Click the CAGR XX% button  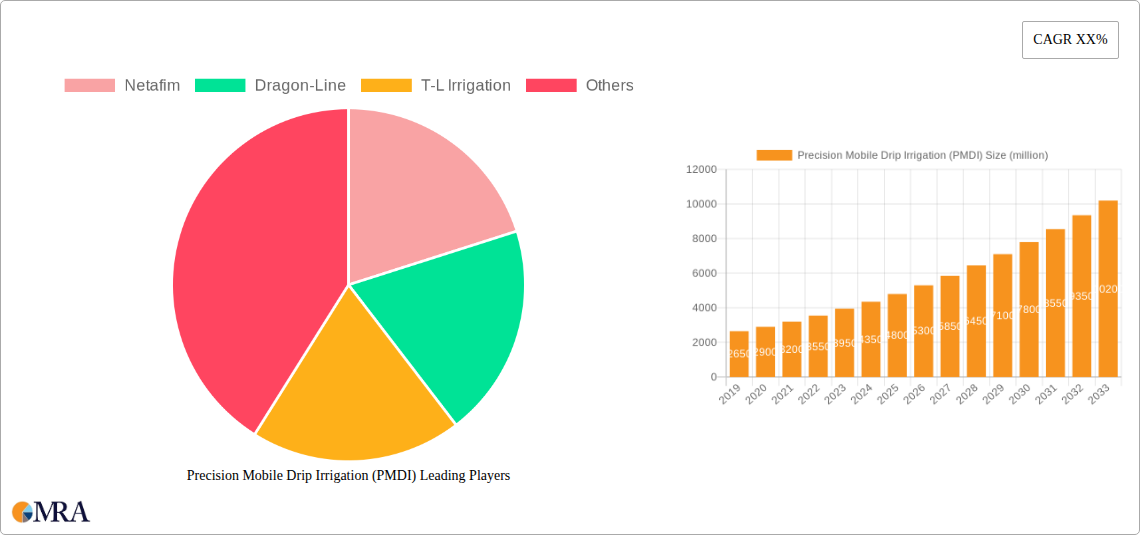[x=1069, y=40]
